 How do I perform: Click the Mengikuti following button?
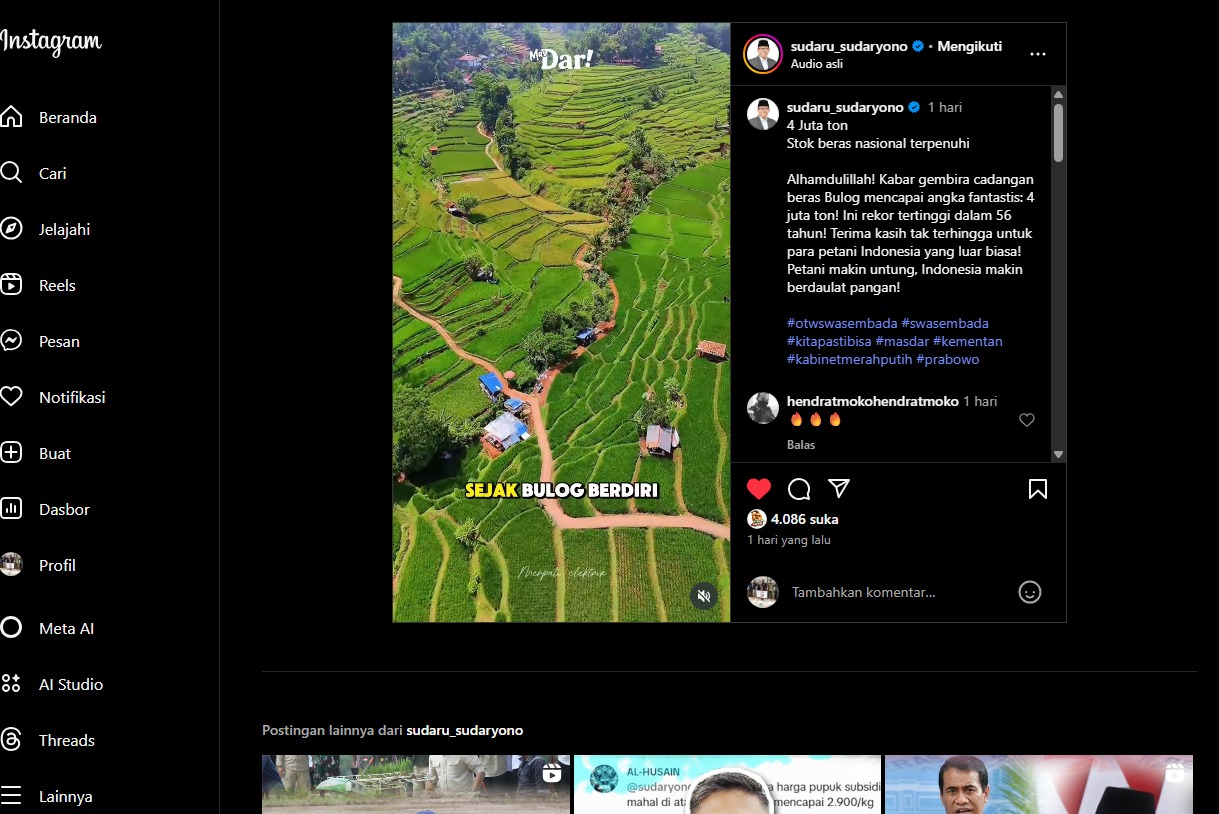click(969, 46)
